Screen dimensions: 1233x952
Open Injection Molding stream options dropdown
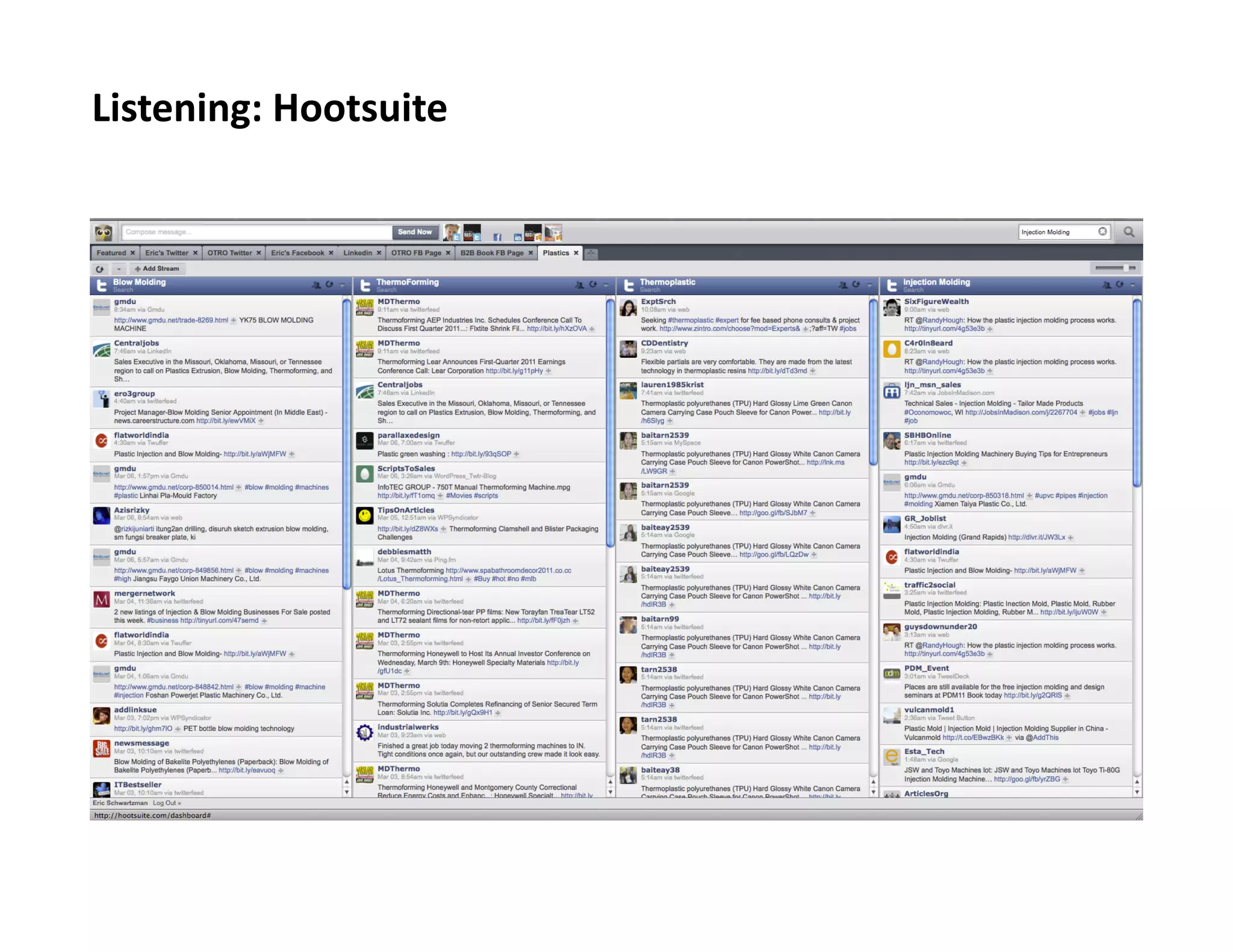tap(1132, 285)
